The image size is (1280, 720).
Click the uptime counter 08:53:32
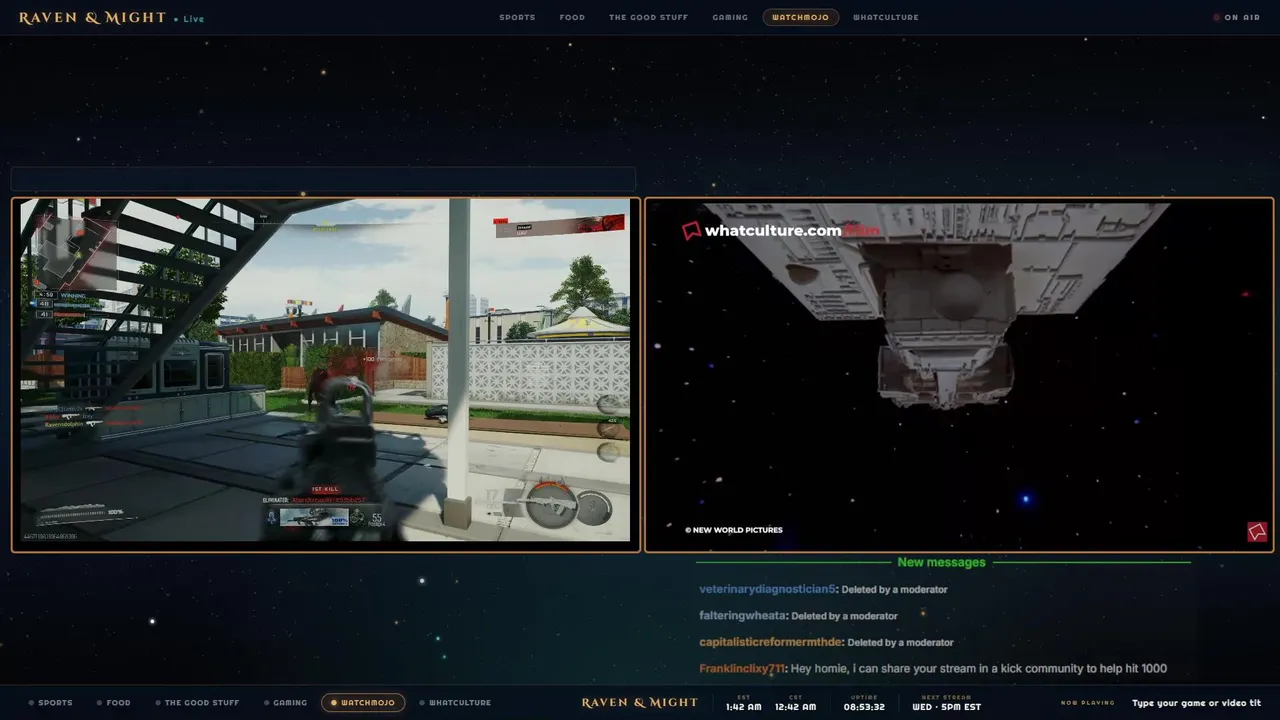tap(864, 703)
